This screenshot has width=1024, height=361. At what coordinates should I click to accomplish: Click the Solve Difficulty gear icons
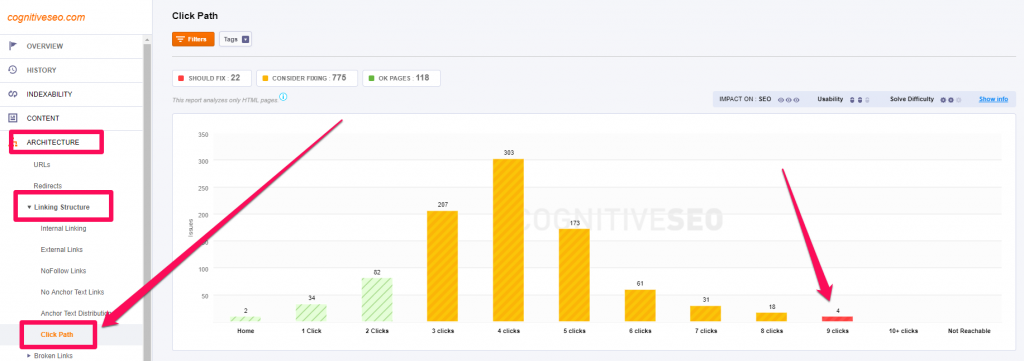950,100
